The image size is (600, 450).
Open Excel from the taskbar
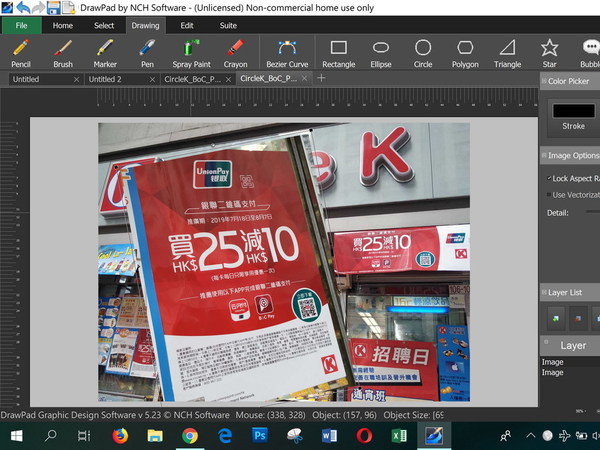click(399, 436)
